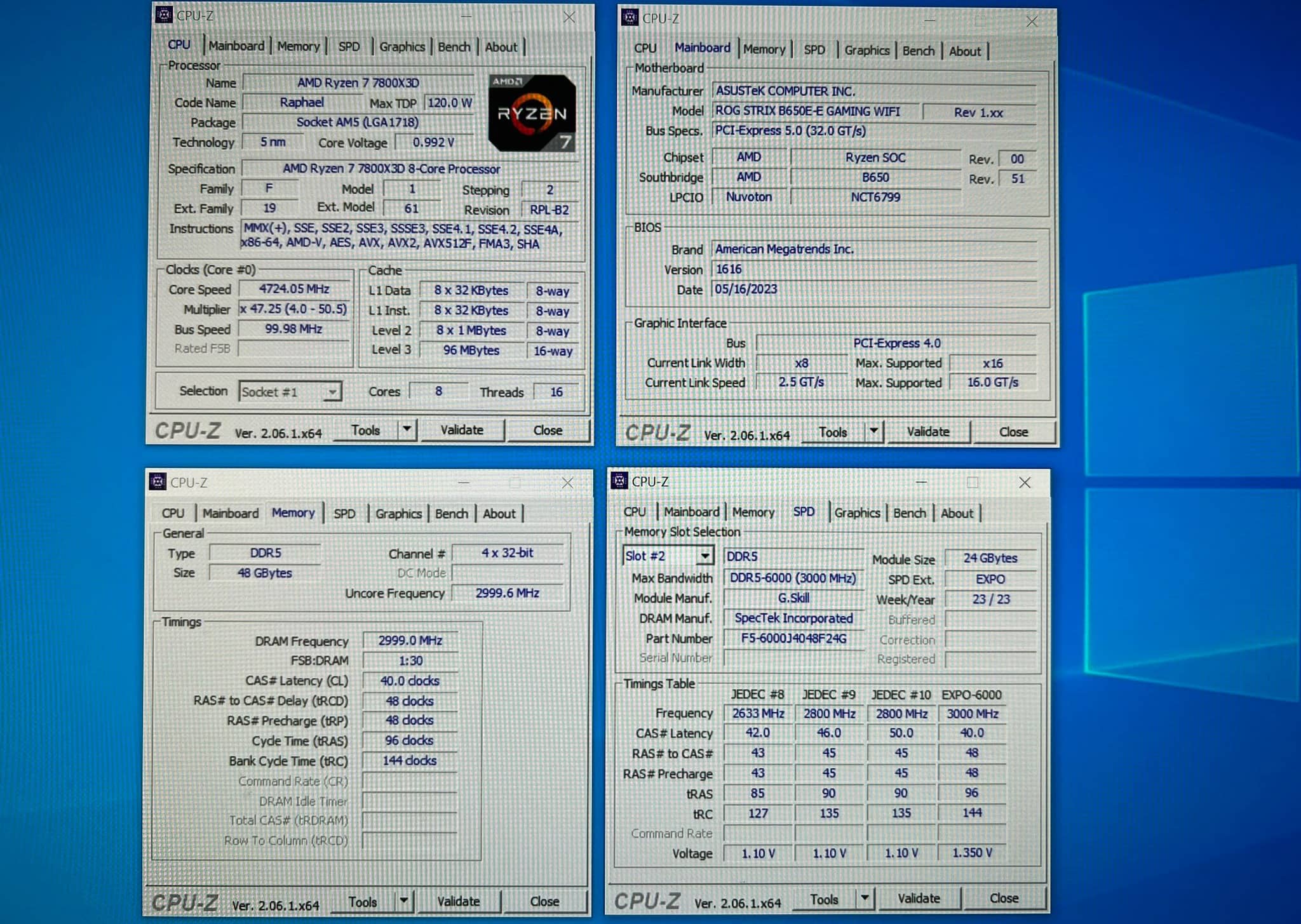Expand Tools dropdown arrow in CPU window
Viewport: 1301px width, 924px height.
407,430
